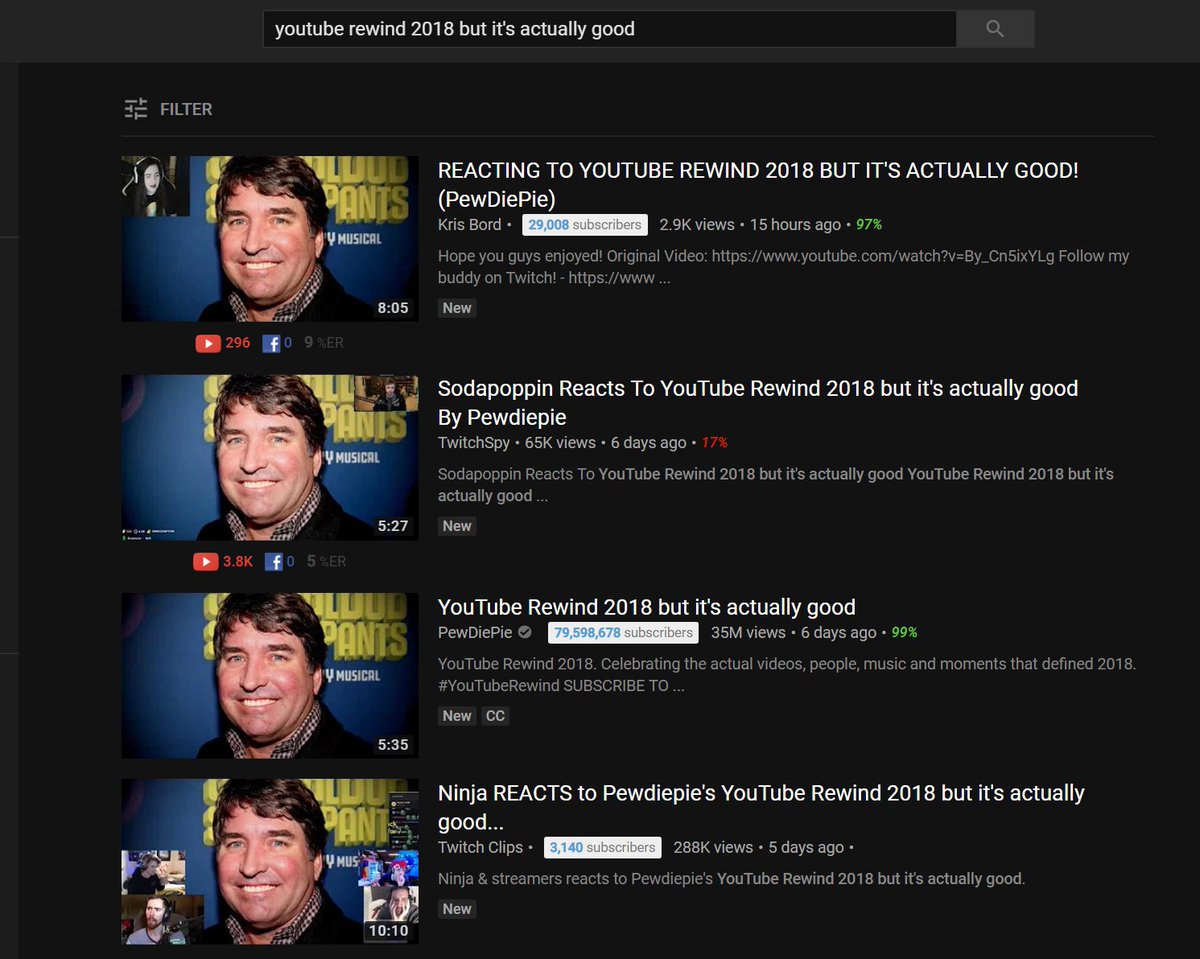Click description Celebrating the actual videos
This screenshot has height=959, width=1200.
pyautogui.click(x=787, y=675)
